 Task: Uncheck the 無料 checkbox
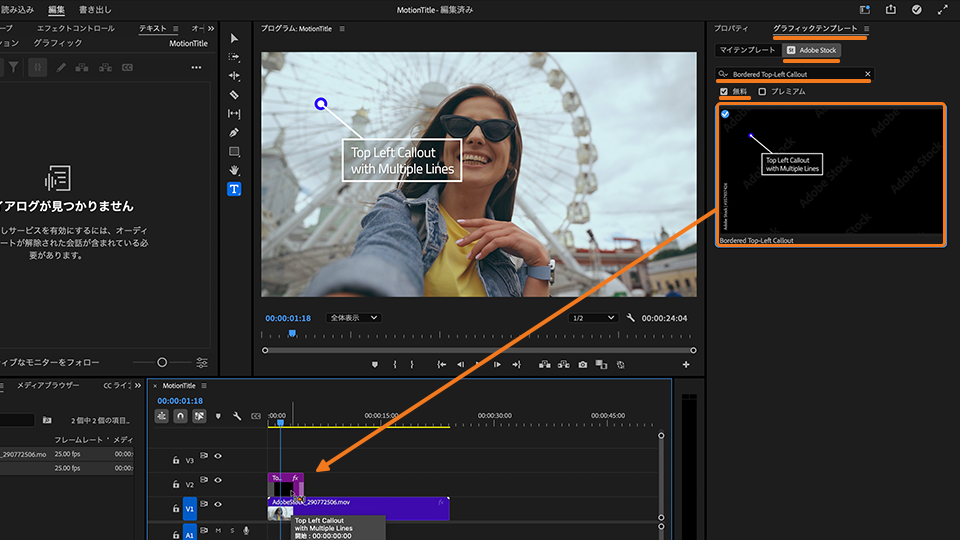coord(724,92)
